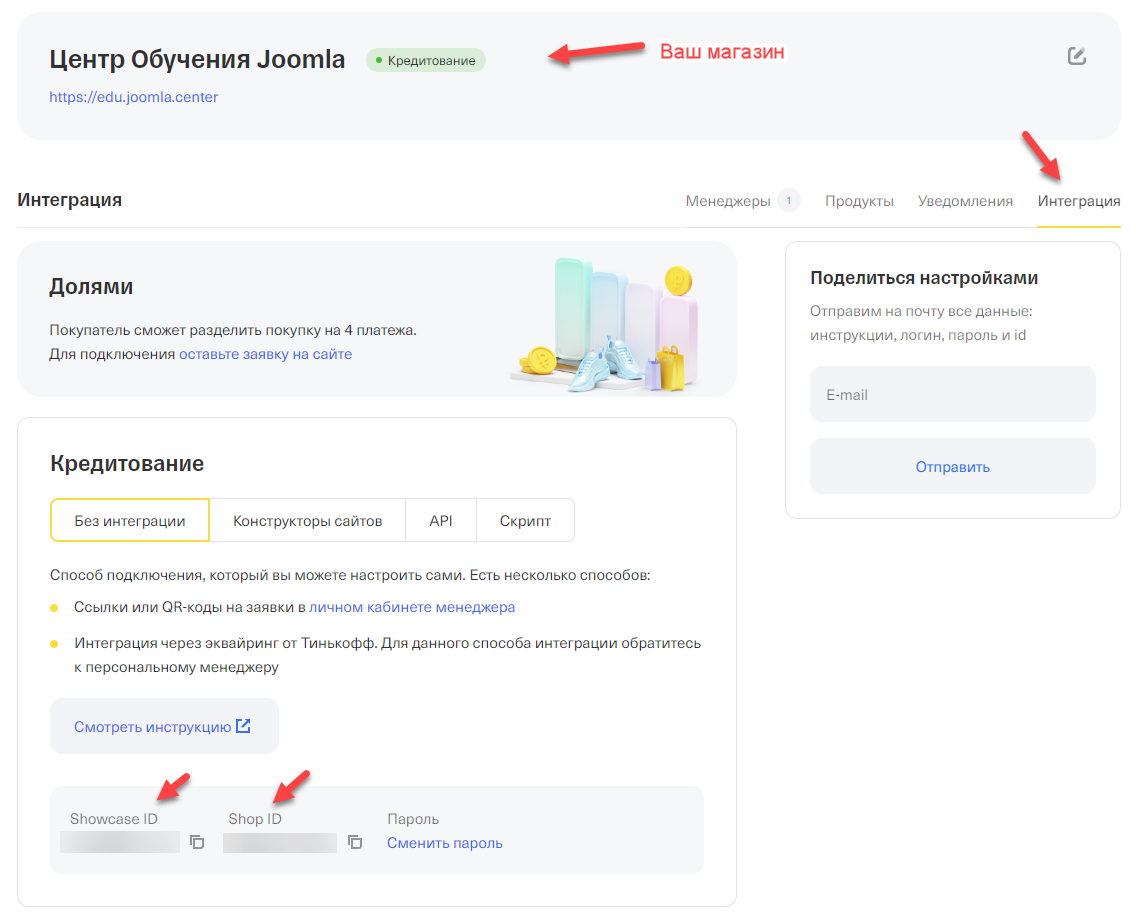Click the Центр Обучения Joomla store title
Screen dimensions: 1136x917
[x=197, y=59]
